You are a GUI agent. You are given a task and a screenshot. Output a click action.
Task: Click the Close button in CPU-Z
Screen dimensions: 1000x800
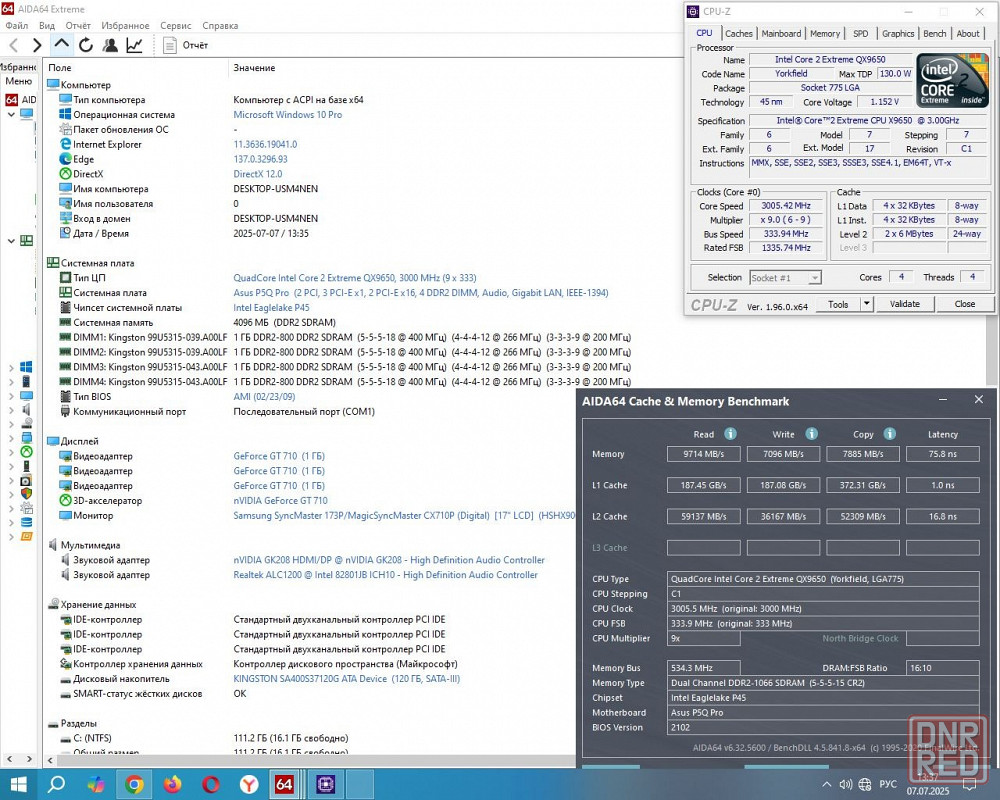964,304
